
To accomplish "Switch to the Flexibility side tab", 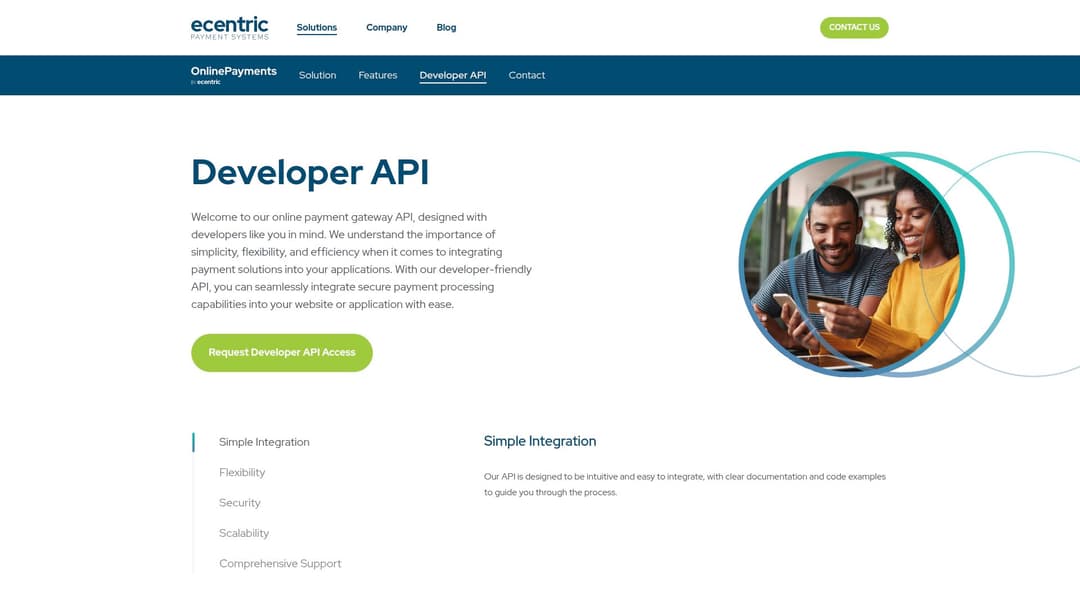I will coord(242,472).
